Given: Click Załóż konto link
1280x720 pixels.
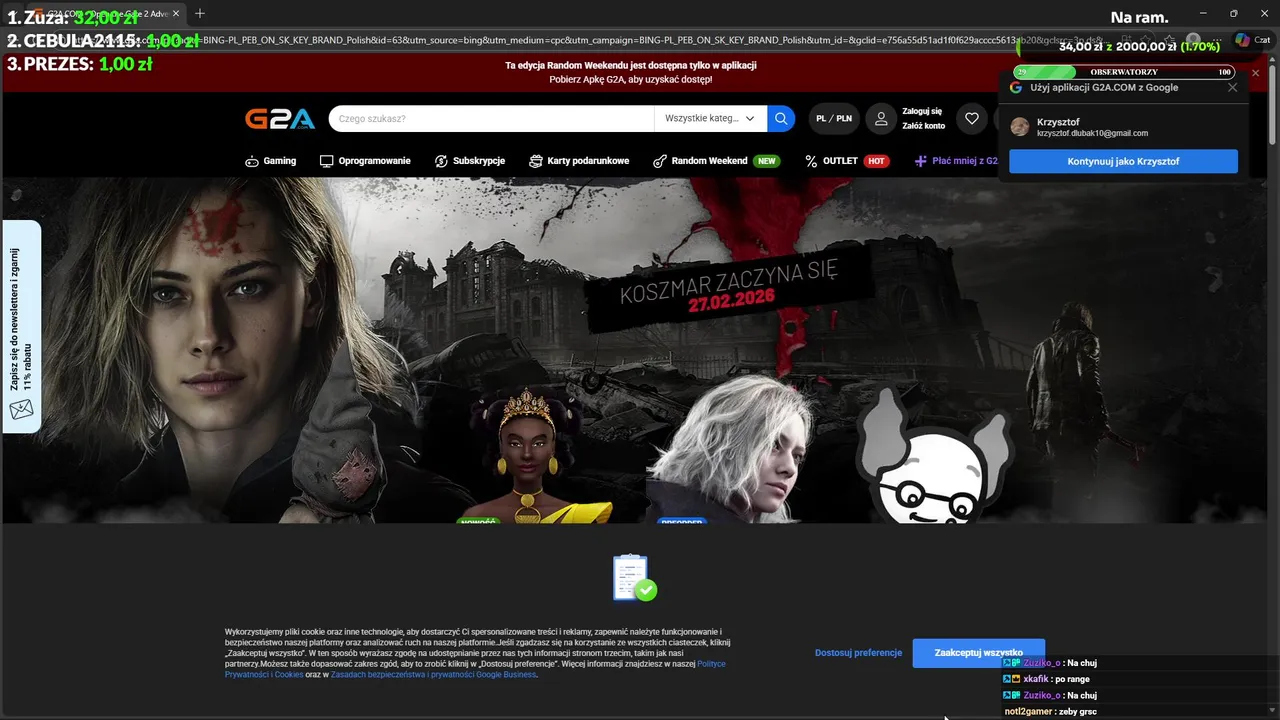Looking at the screenshot, I should pyautogui.click(x=923, y=126).
